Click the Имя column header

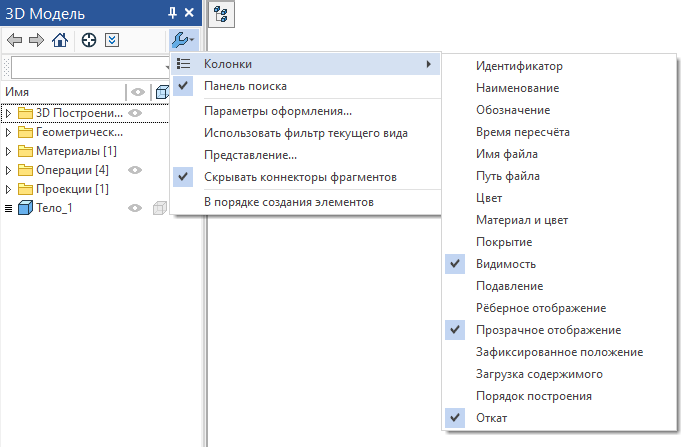(x=60, y=92)
